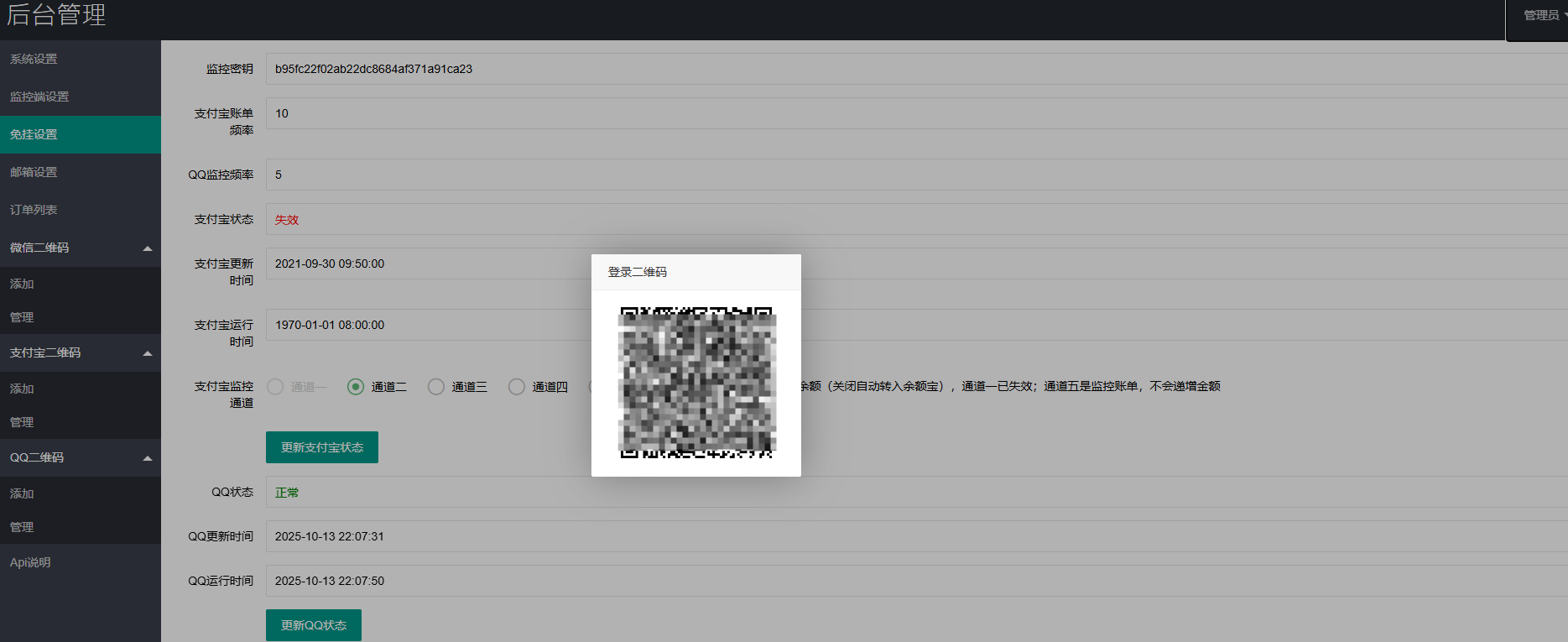Collapse the 支付宝二维码 sidebar caret arrow
Screen dimensions: 1568x642
click(148, 353)
